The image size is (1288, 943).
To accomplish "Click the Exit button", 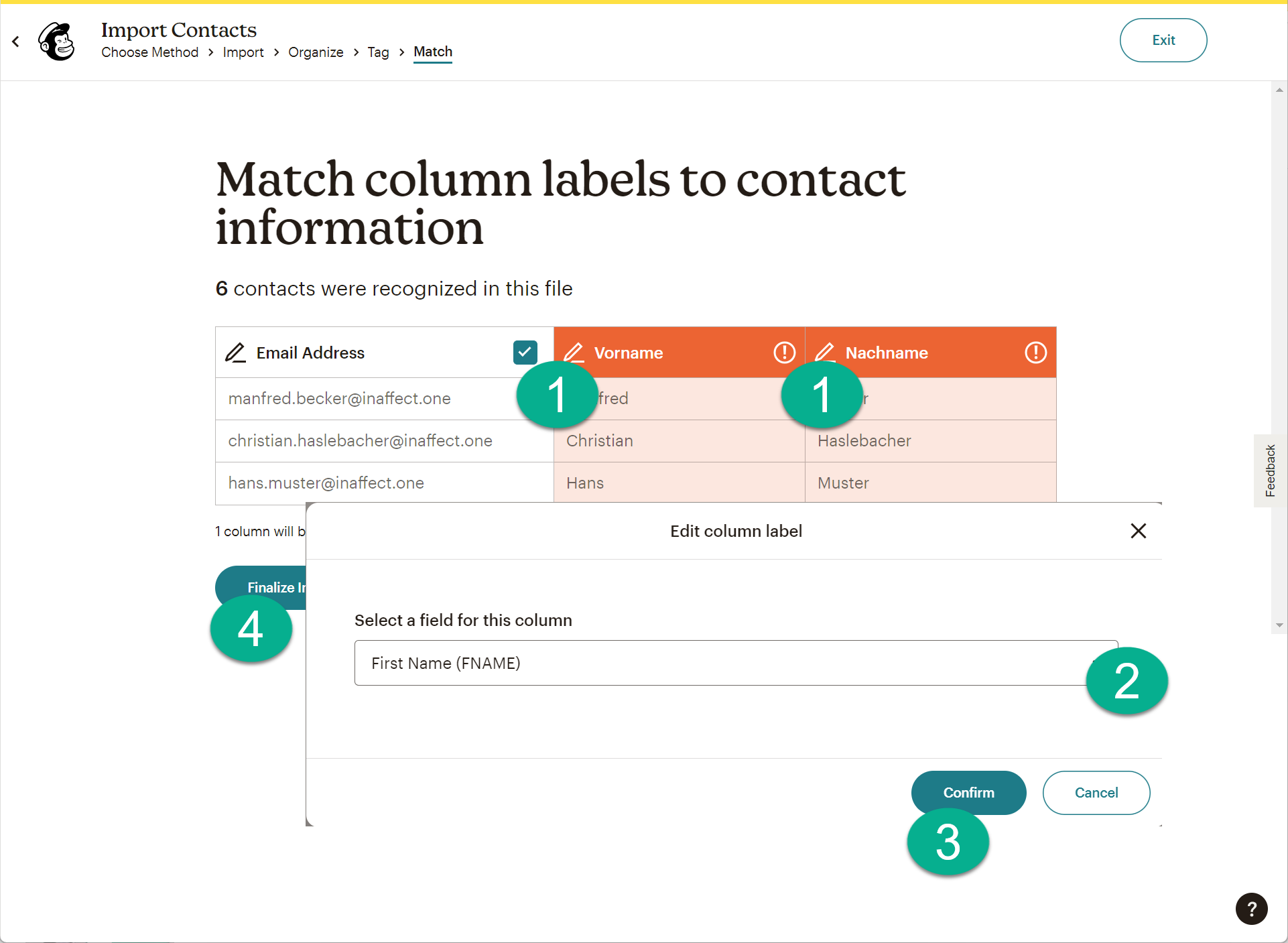I will coord(1163,40).
